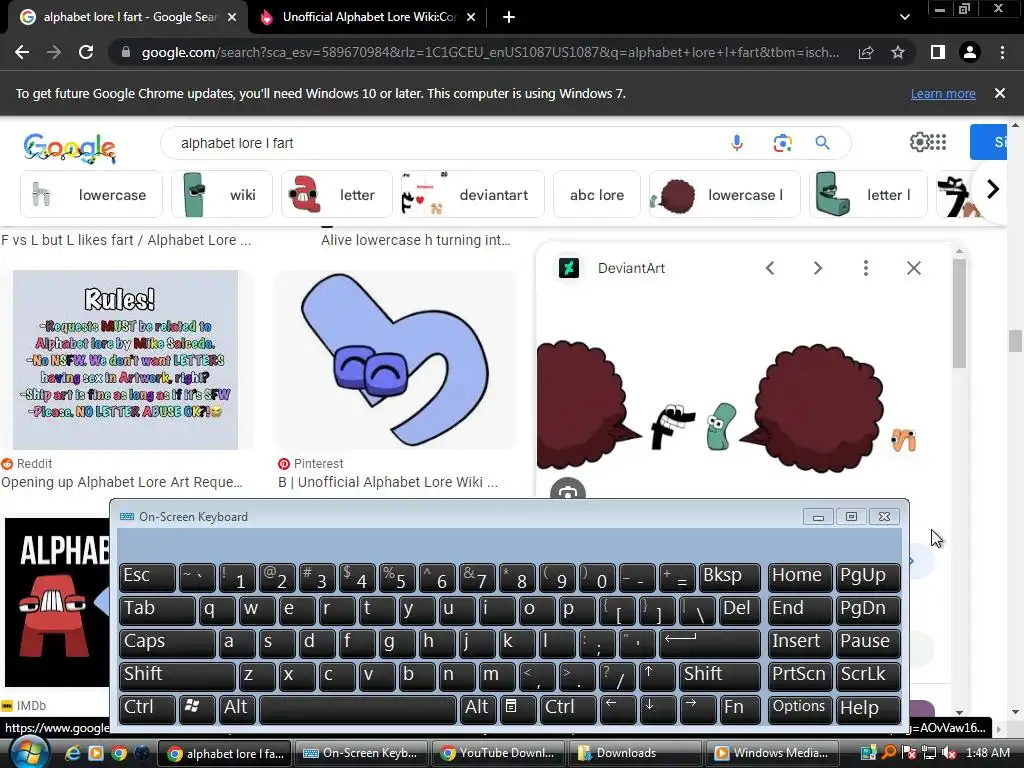1024x768 pixels.
Task: Select the wiki filter chip
Action: click(x=222, y=195)
